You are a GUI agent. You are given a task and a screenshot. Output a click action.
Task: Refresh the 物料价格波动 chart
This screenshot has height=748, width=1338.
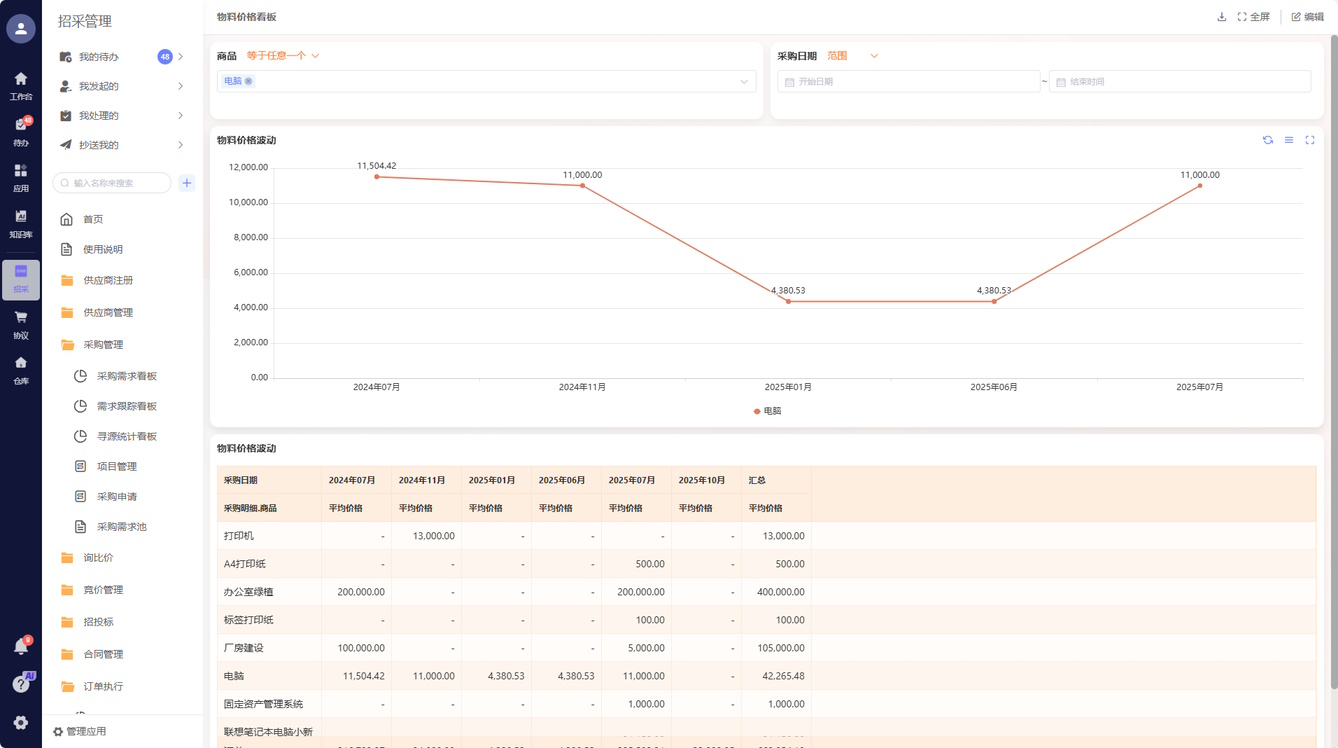click(1268, 140)
